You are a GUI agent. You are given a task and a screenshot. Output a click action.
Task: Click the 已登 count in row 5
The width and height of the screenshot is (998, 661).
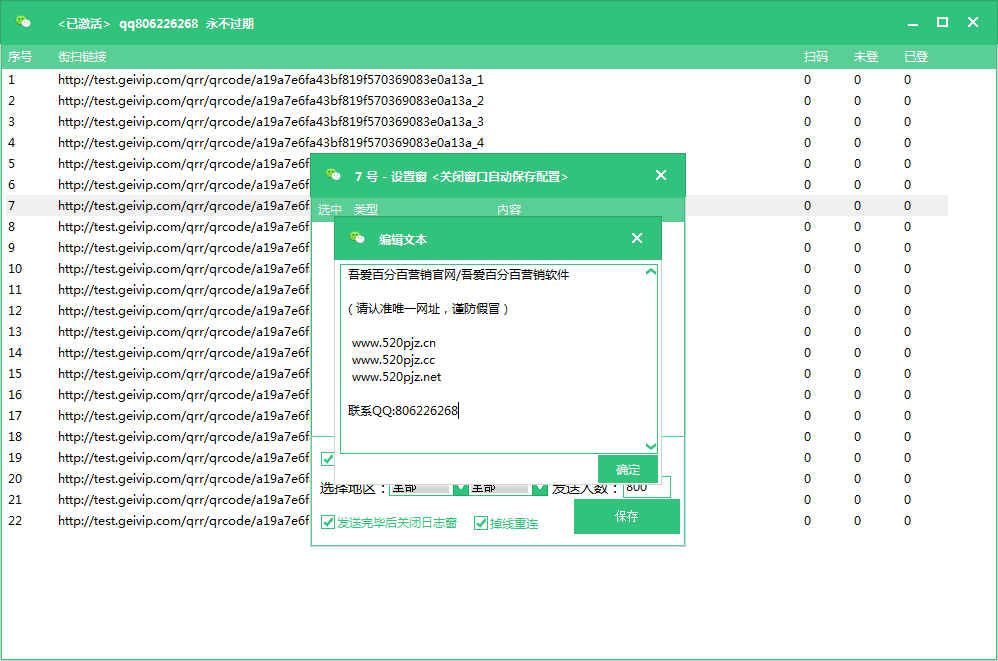pos(907,164)
